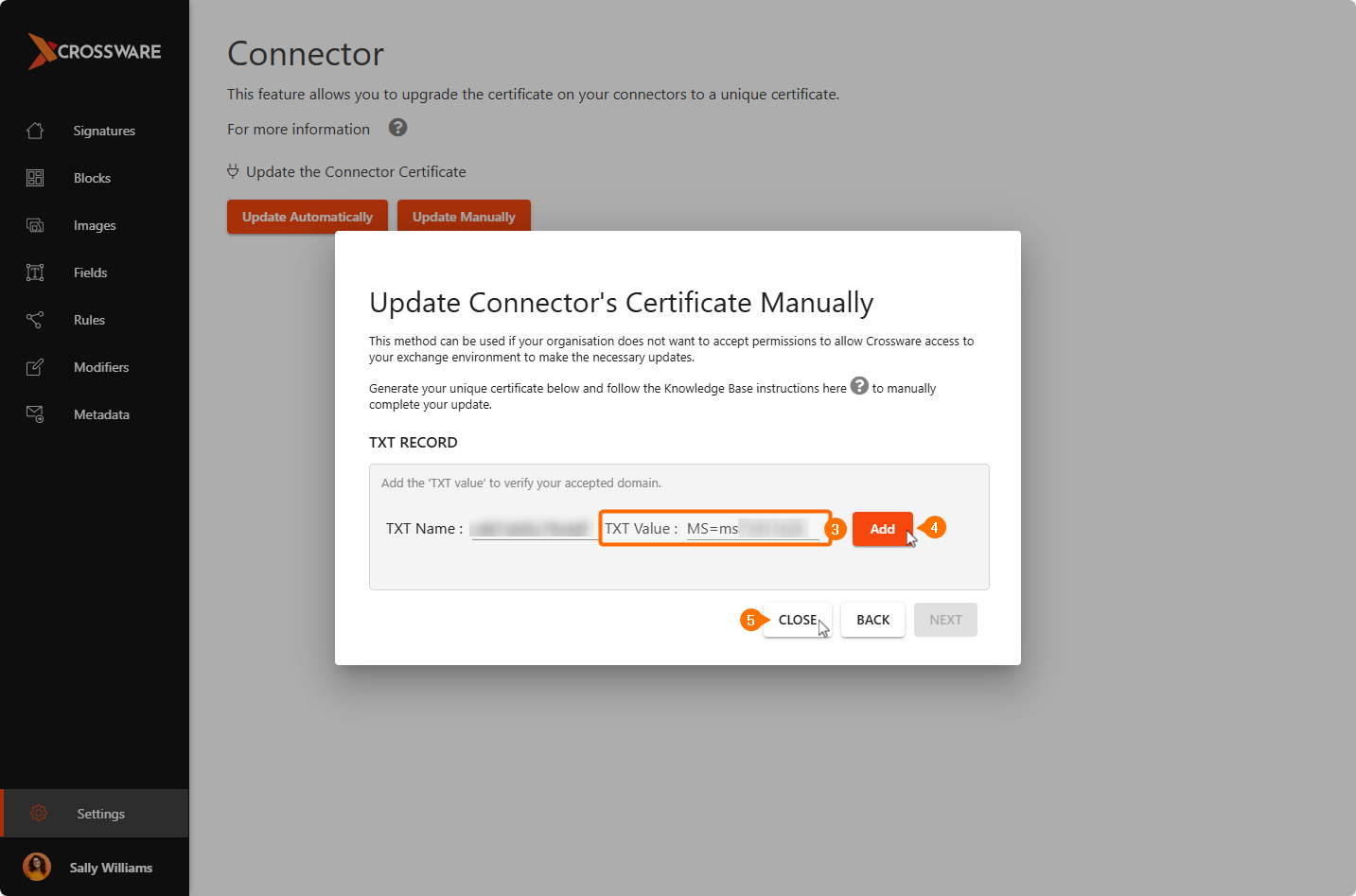Screen dimensions: 1356x896
Task: Click the CLOSE button in dialog
Action: (797, 620)
